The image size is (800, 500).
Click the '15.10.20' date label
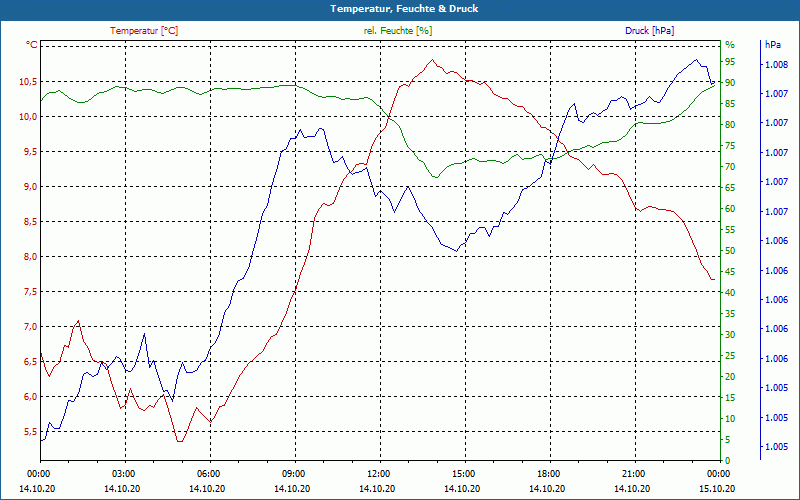click(x=717, y=489)
